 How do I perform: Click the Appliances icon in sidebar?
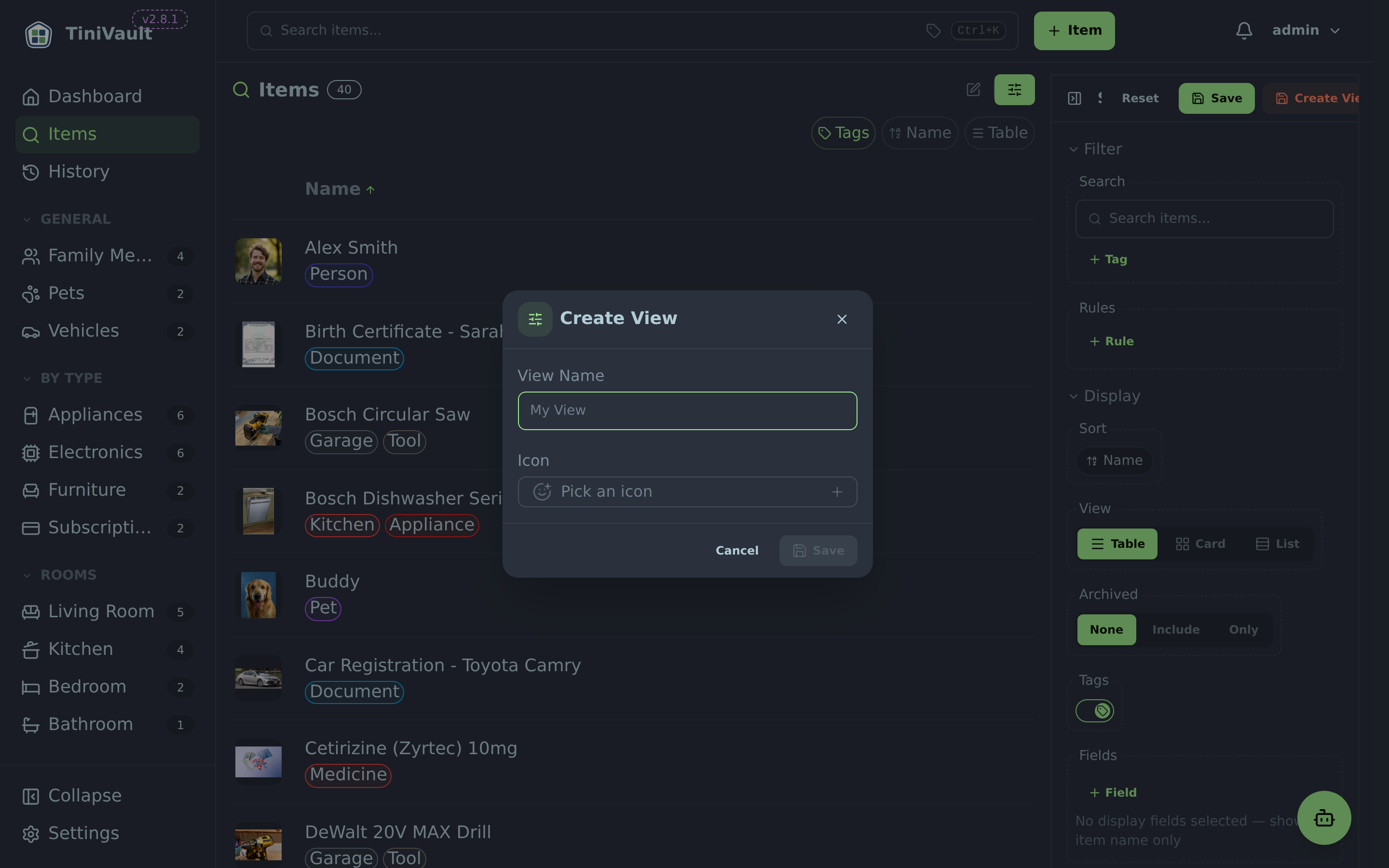[30, 415]
